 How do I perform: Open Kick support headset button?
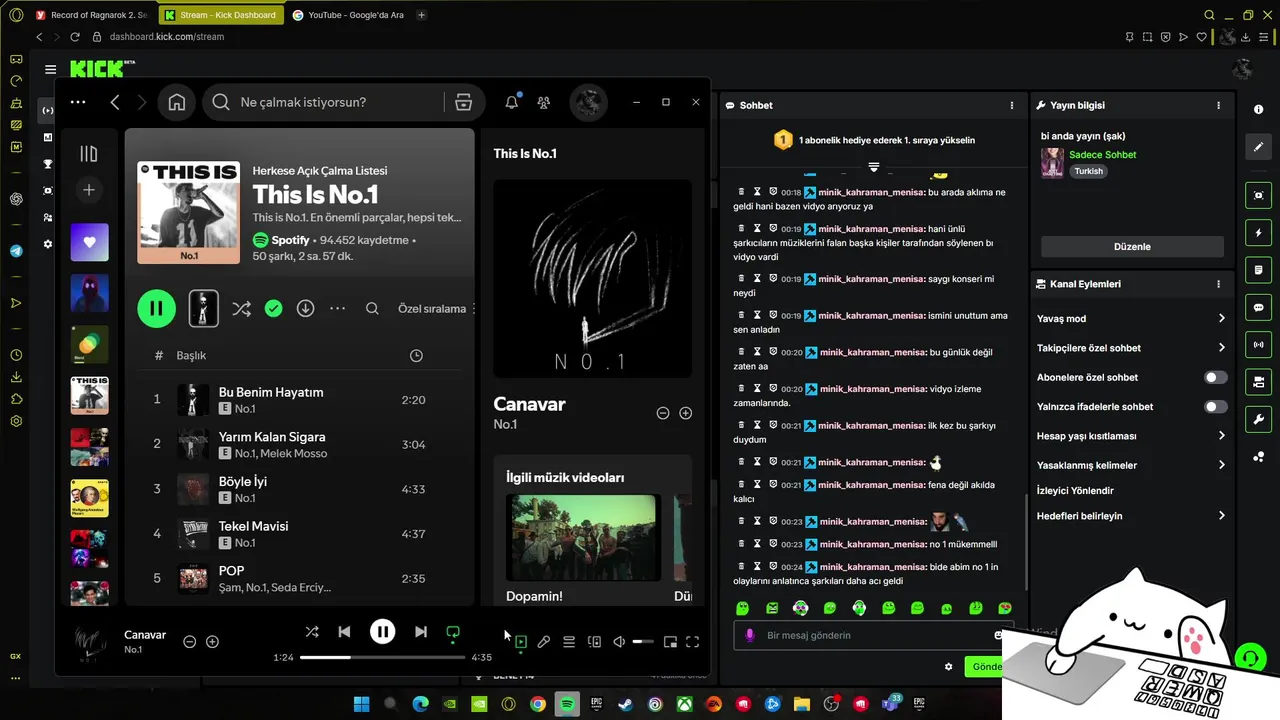(1249, 658)
